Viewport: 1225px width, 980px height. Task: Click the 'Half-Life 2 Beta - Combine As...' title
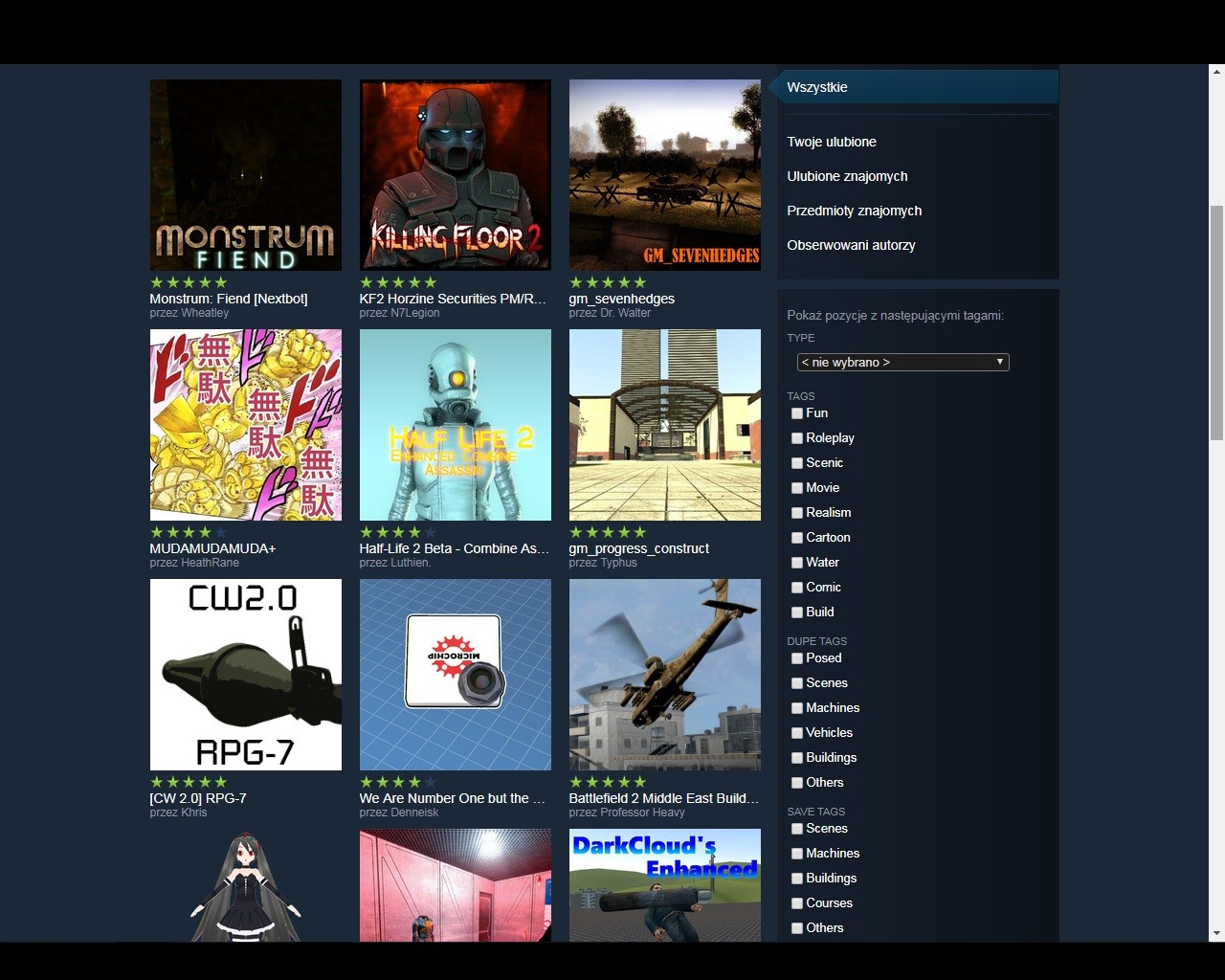(455, 548)
